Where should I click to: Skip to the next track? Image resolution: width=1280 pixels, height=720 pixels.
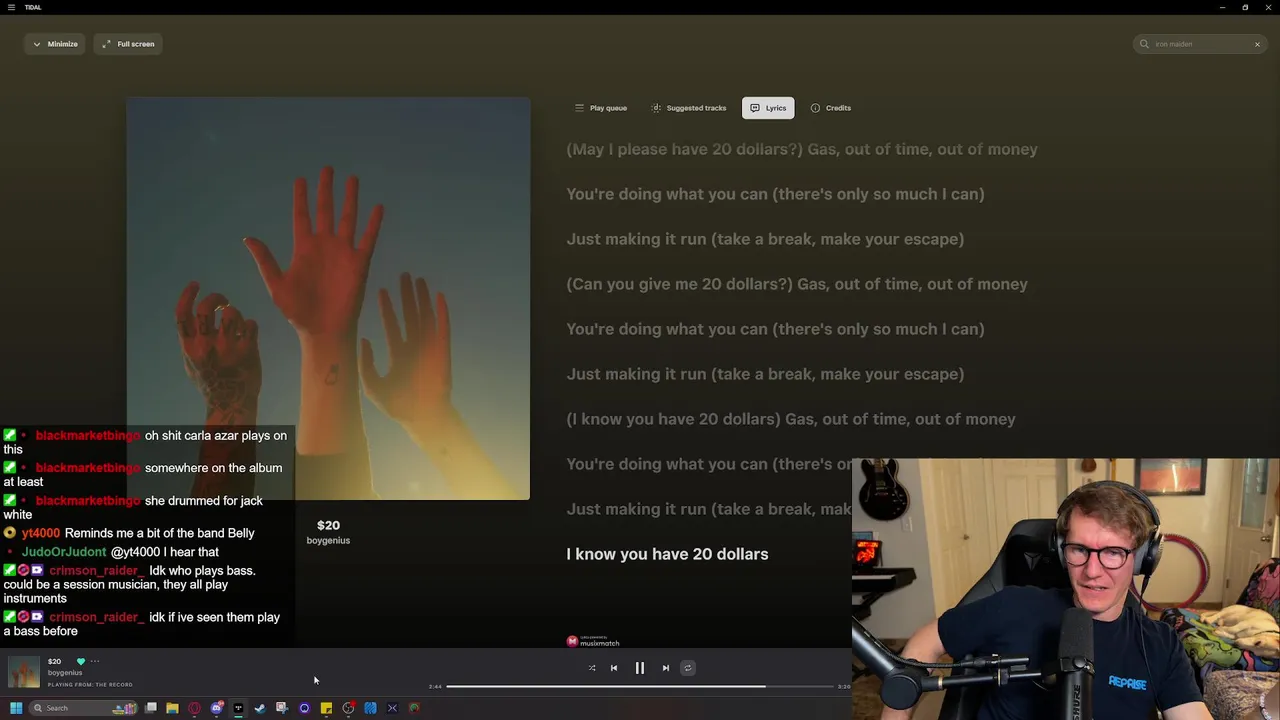(x=666, y=668)
